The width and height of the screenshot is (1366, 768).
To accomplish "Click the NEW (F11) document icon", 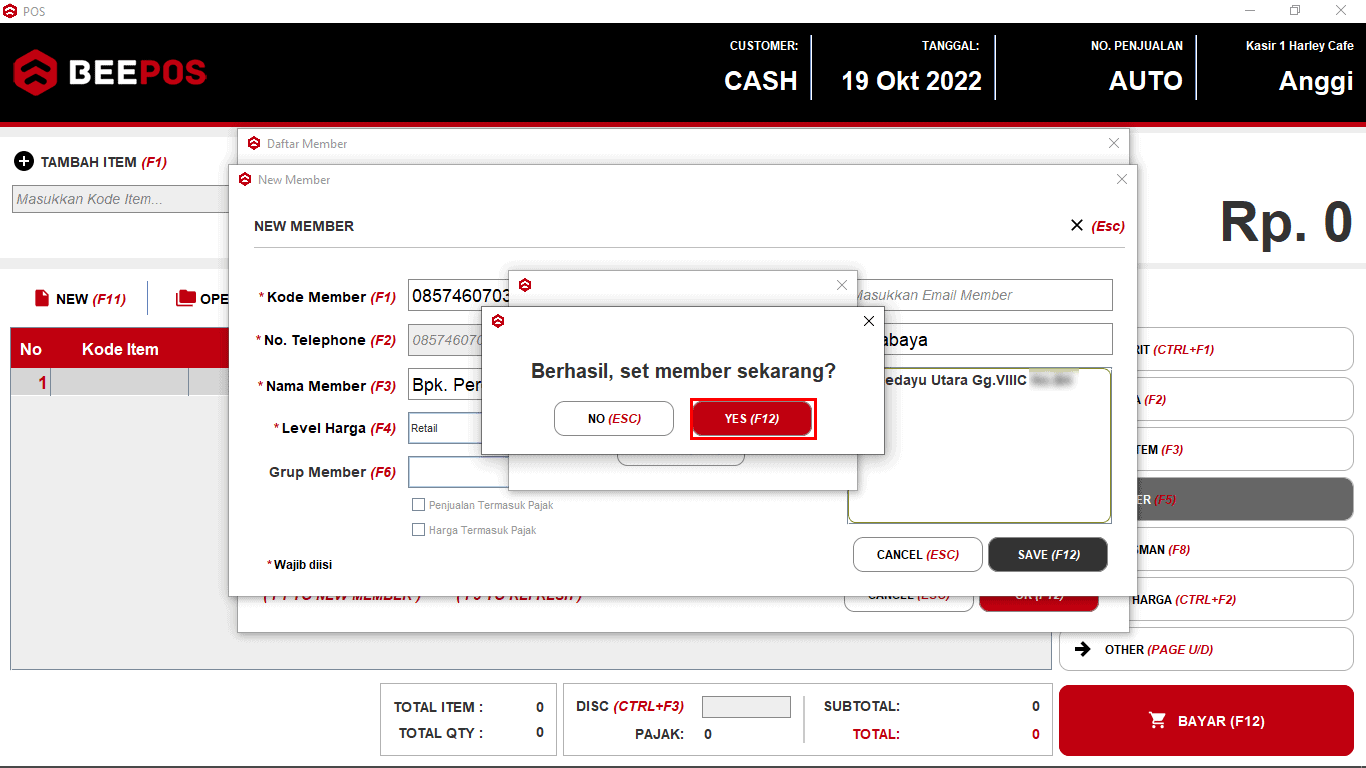I will click(x=42, y=298).
